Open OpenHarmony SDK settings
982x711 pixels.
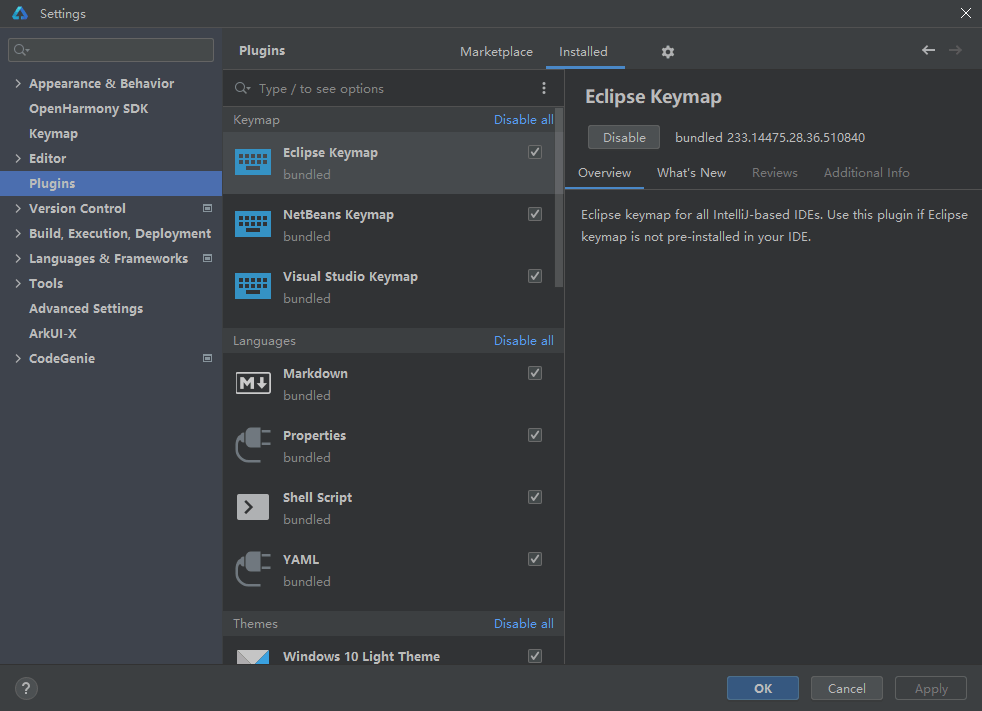pos(88,108)
